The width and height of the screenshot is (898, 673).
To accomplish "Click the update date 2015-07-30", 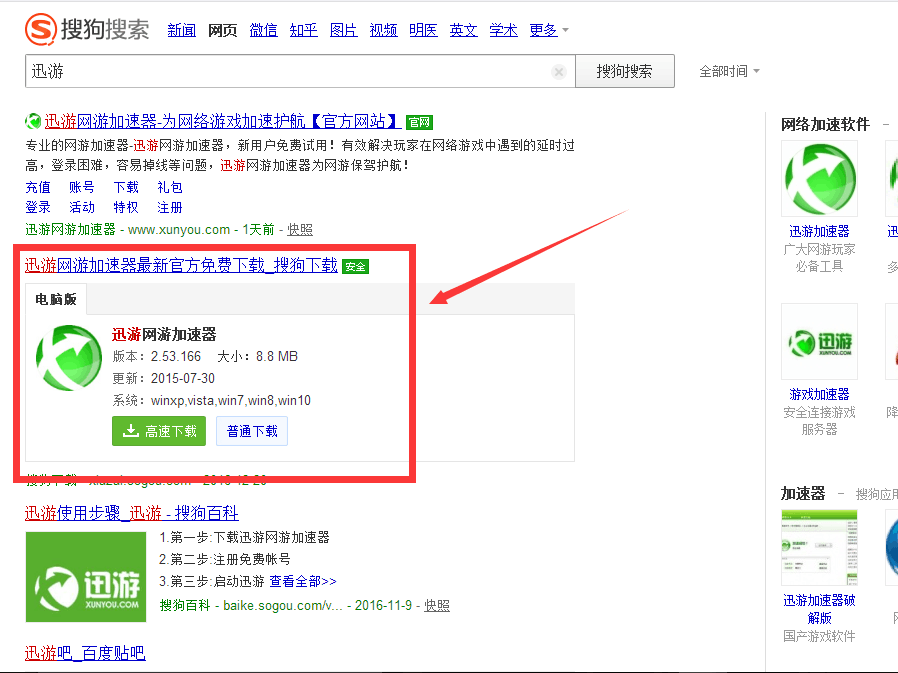I will pyautogui.click(x=183, y=379).
